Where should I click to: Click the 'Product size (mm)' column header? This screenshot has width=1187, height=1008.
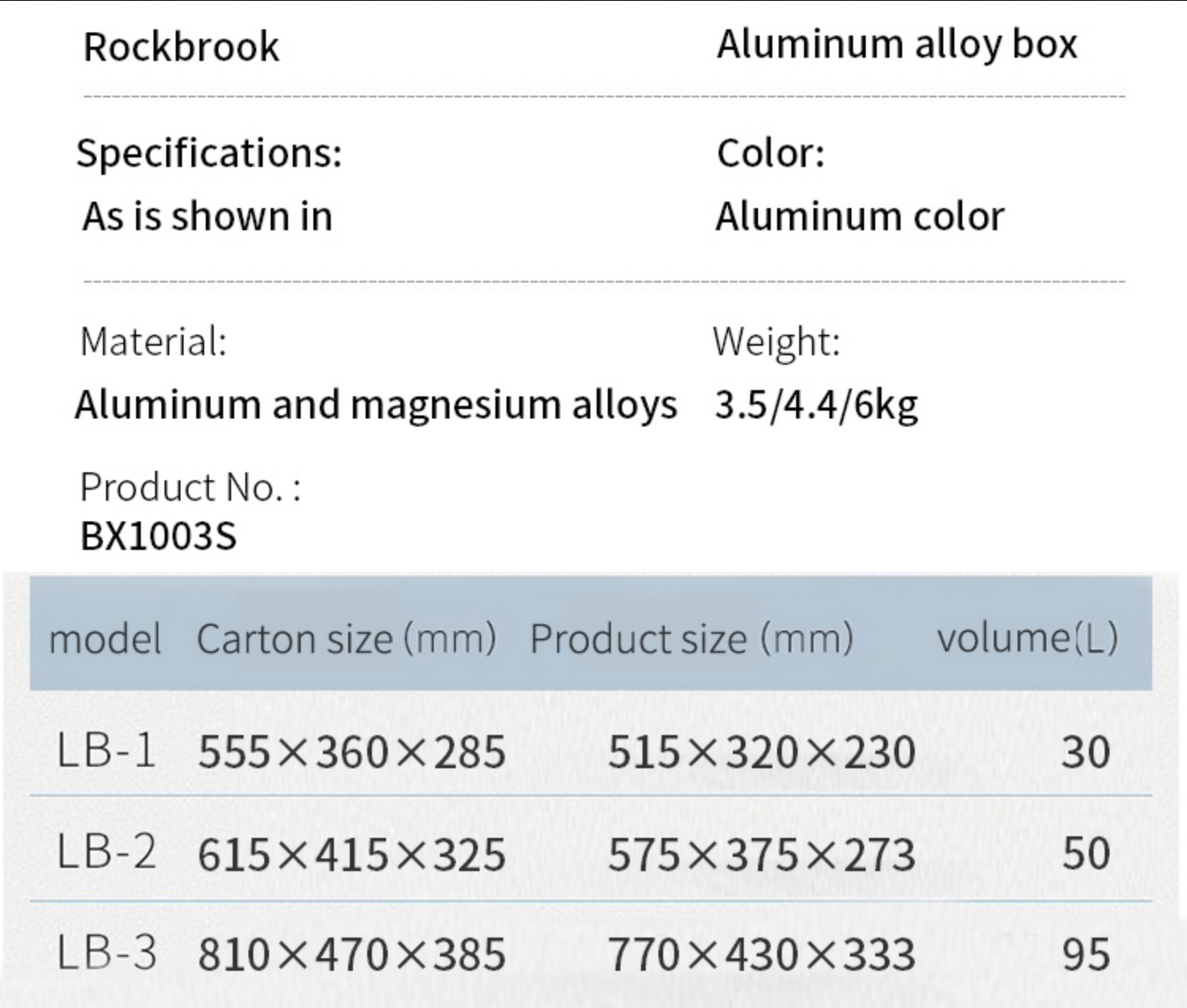(x=692, y=638)
